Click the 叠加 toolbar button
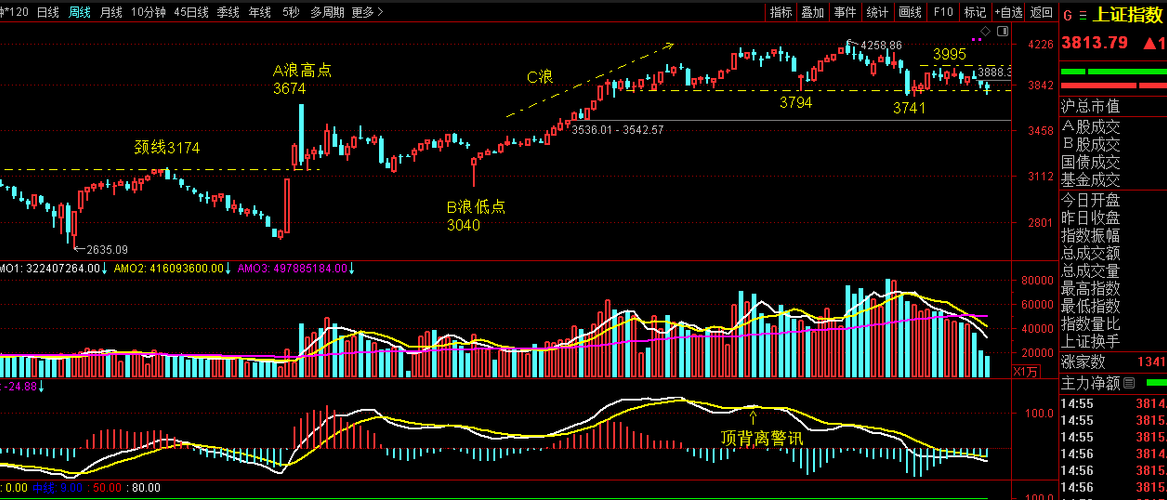The image size is (1167, 500). [x=813, y=12]
